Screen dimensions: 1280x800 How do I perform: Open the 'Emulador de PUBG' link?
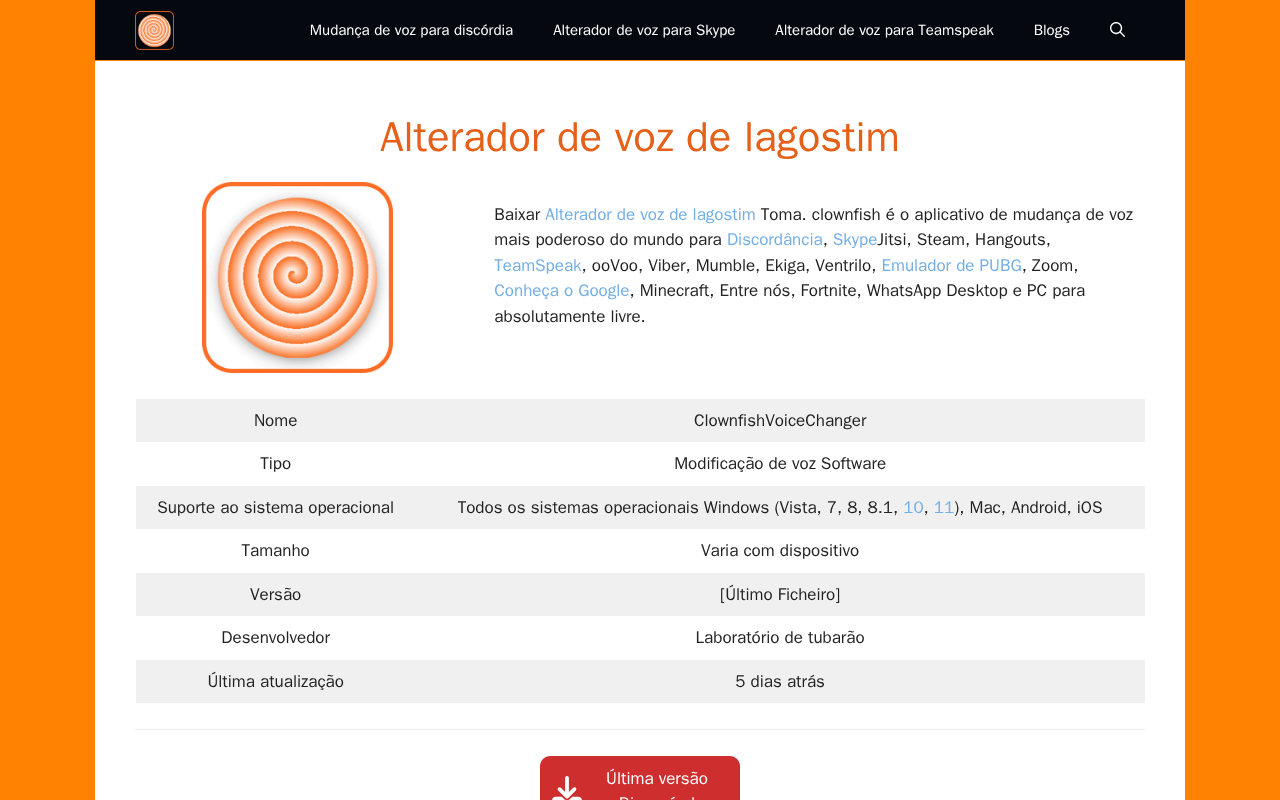click(x=951, y=265)
